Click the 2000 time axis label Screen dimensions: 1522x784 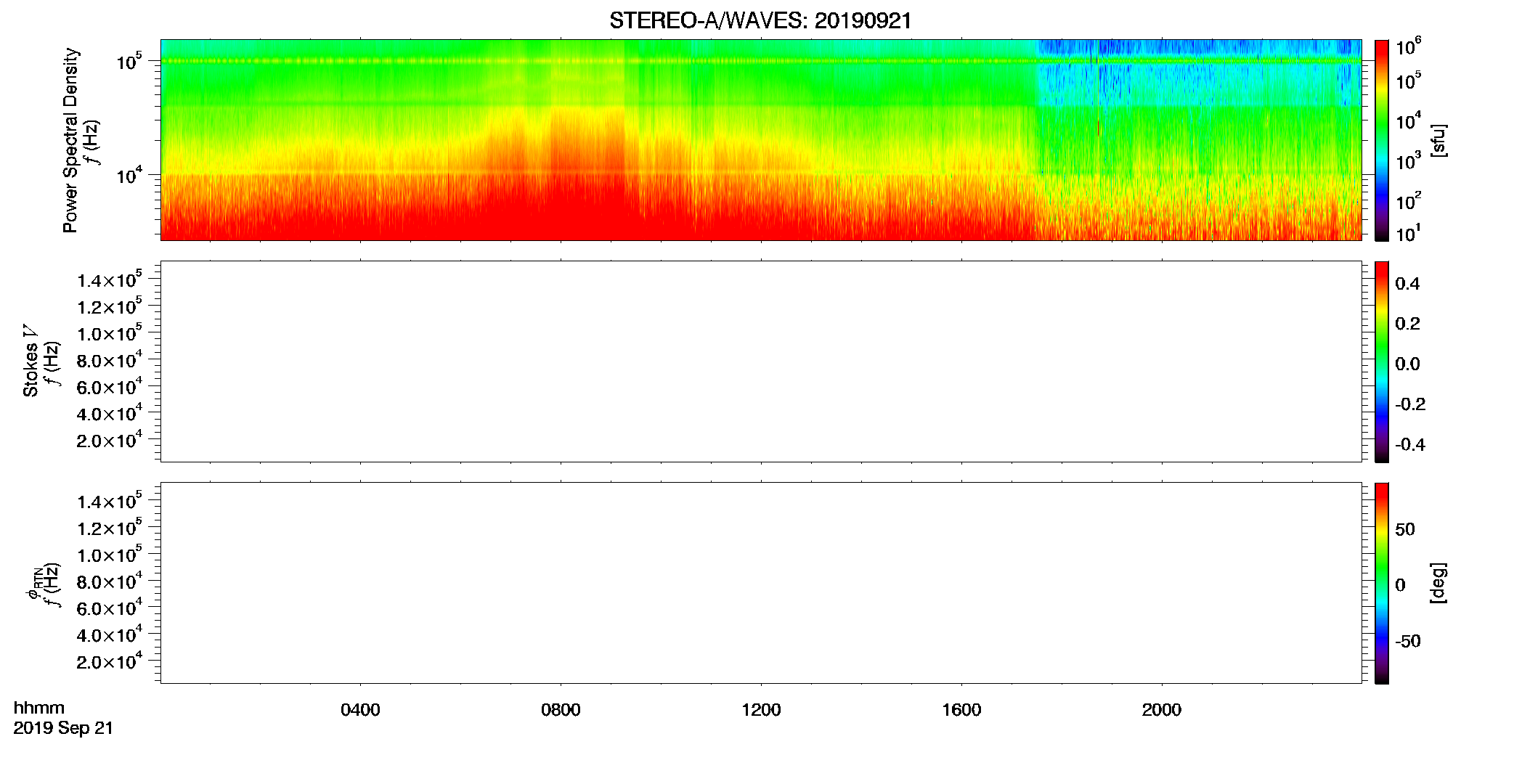click(1162, 710)
